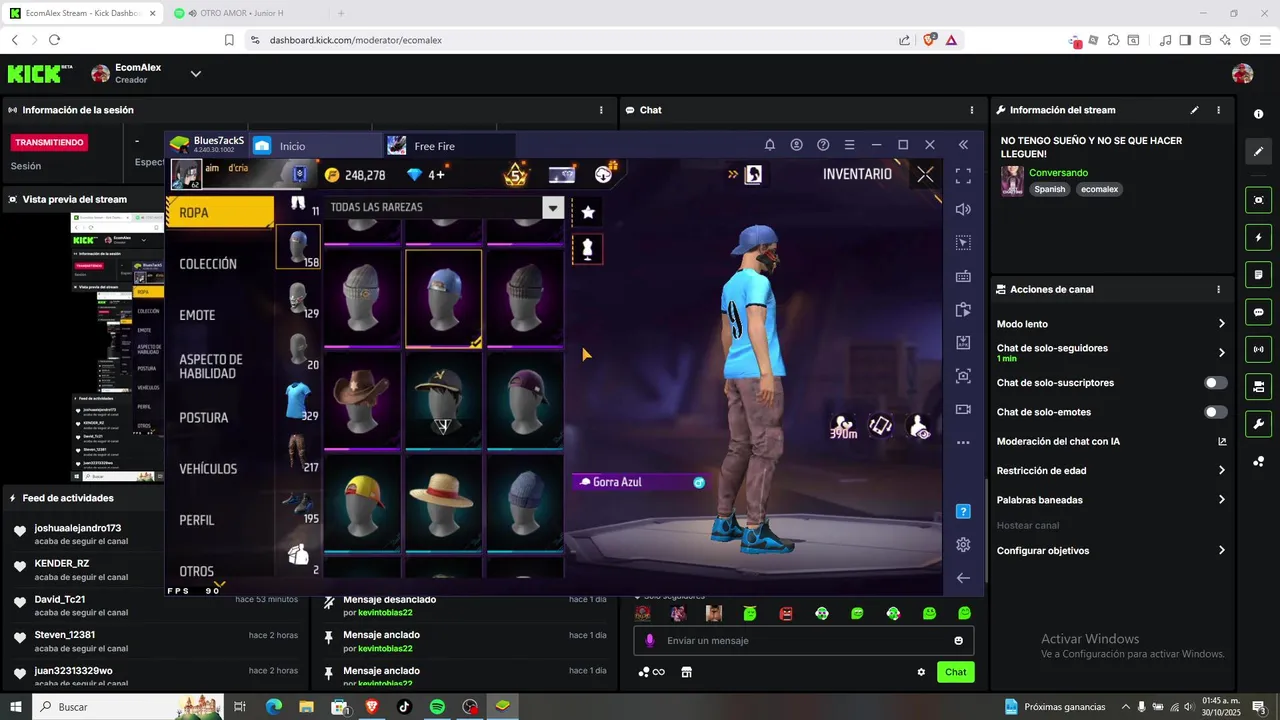Click the favorites star filter in inventory

click(588, 212)
